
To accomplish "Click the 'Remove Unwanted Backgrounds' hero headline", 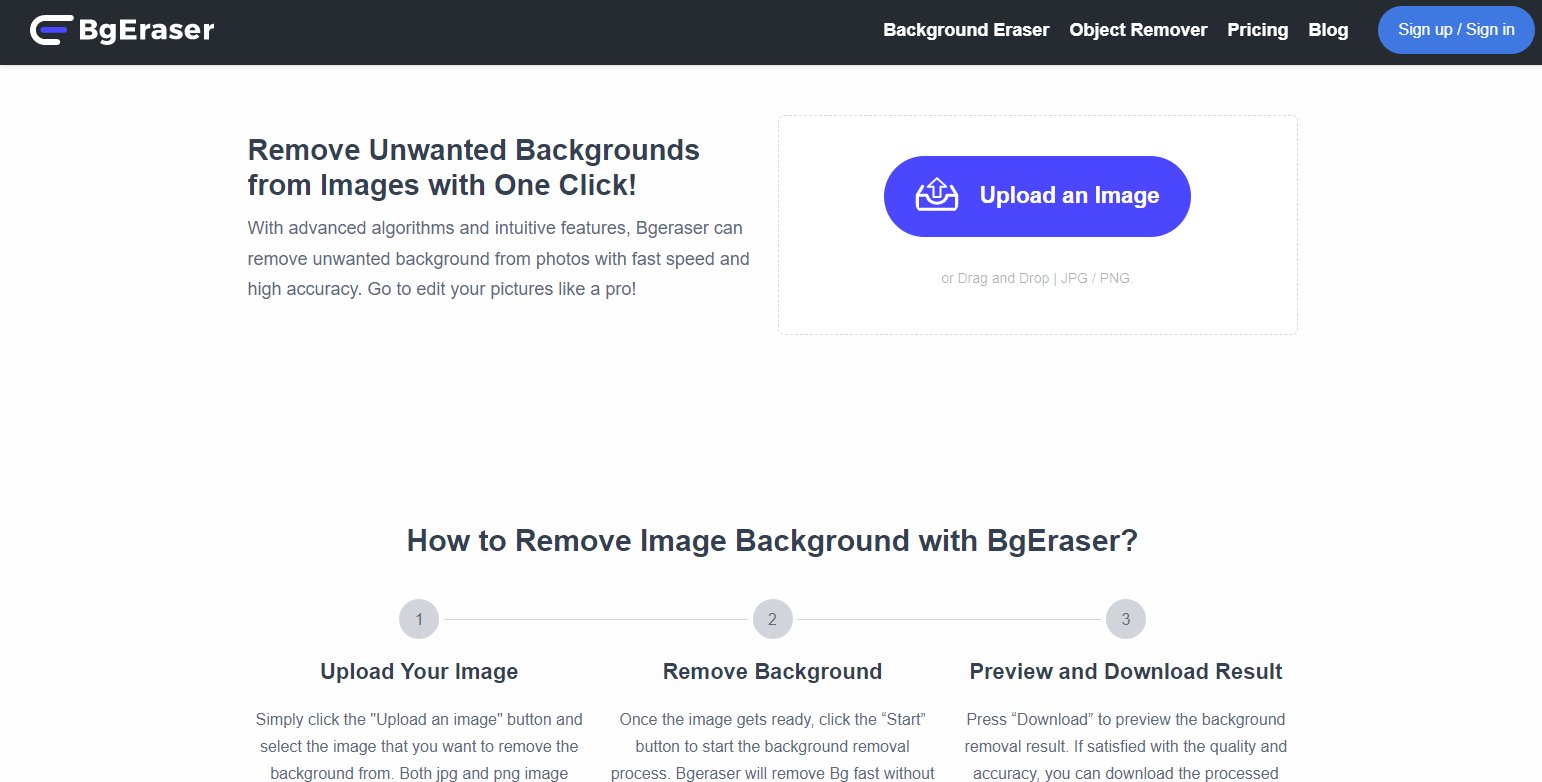I will (473, 168).
